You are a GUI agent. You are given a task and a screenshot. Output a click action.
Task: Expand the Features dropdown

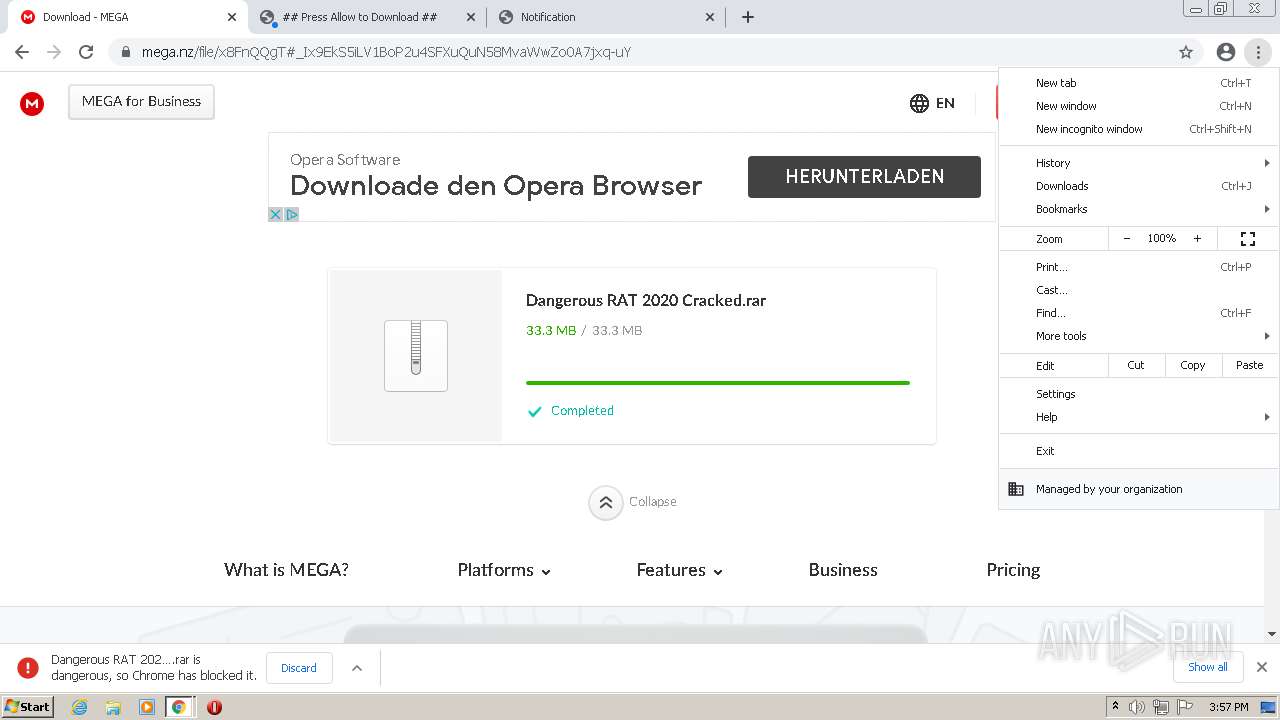(x=680, y=570)
